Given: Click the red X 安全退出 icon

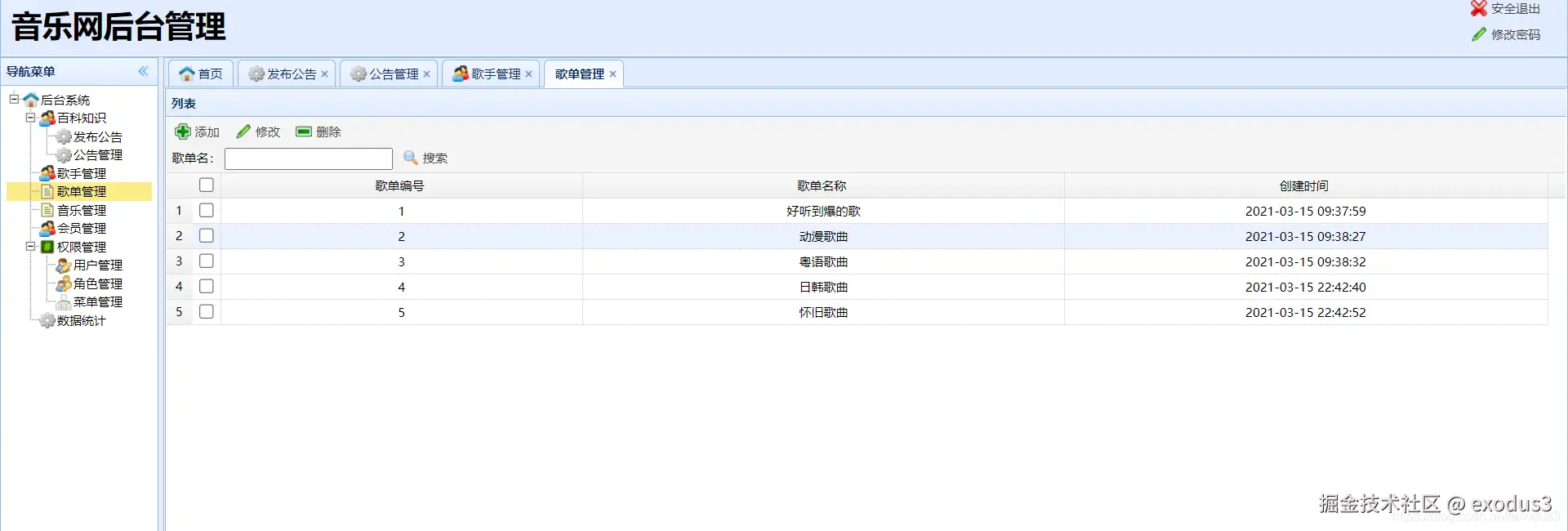Looking at the screenshot, I should [1479, 8].
